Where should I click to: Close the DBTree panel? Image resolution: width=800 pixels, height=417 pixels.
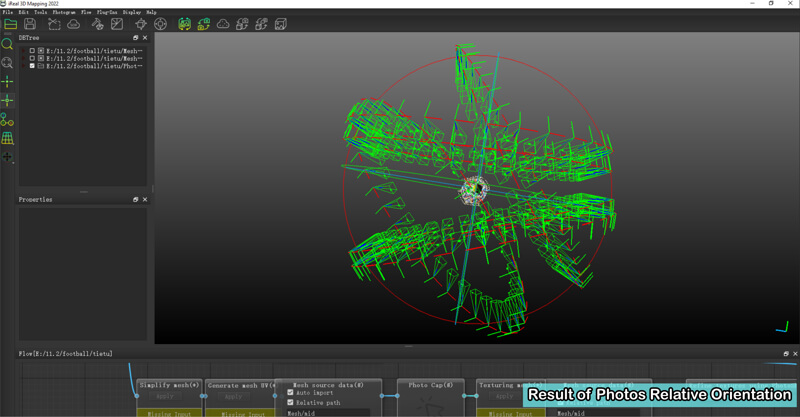145,38
